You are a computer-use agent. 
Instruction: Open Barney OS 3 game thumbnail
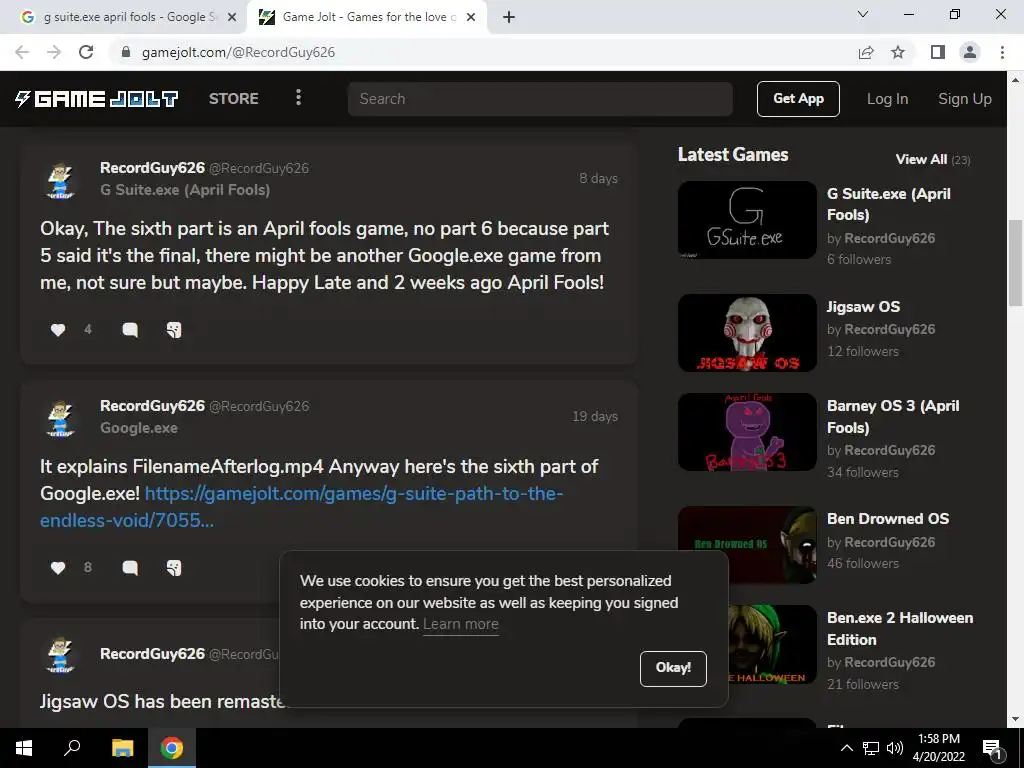(x=747, y=432)
